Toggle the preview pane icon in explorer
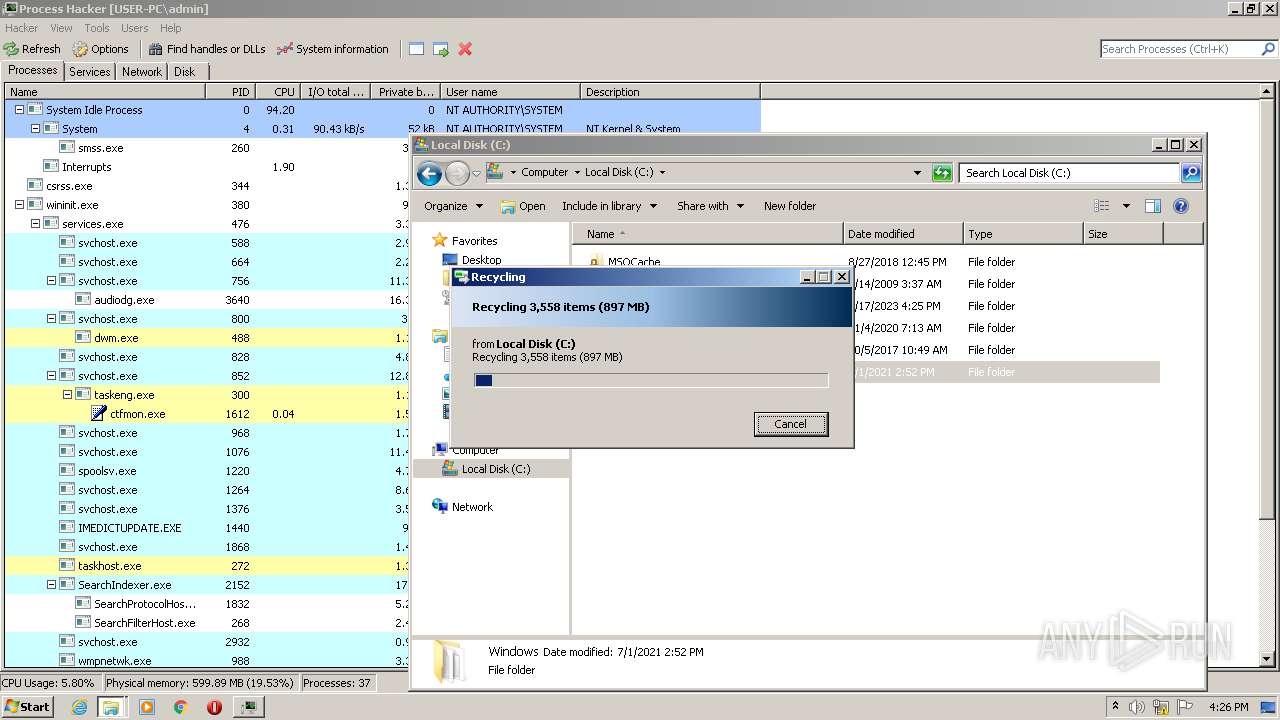 pos(1152,206)
